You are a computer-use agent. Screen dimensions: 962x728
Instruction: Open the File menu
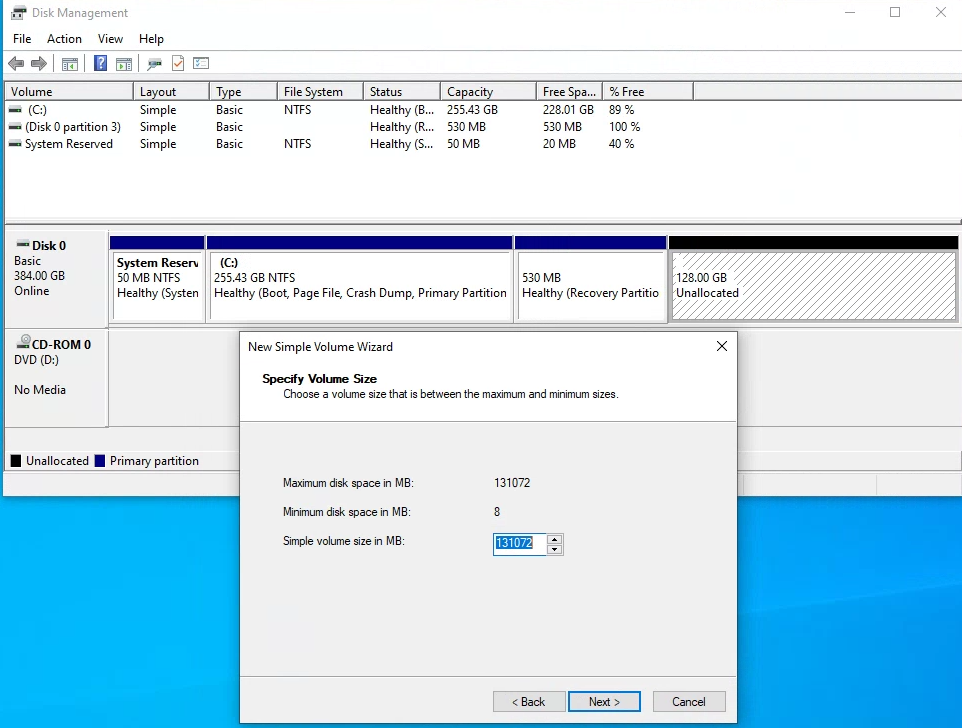22,39
